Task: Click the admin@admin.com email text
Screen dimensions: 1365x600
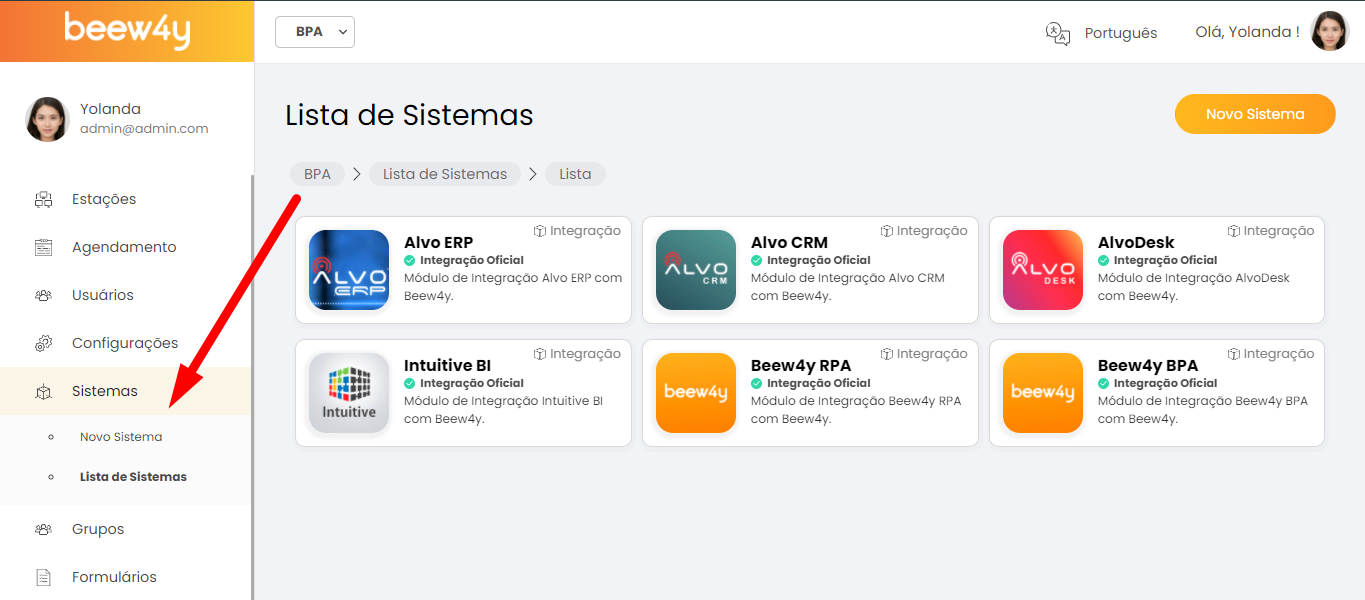Action: pos(144,128)
